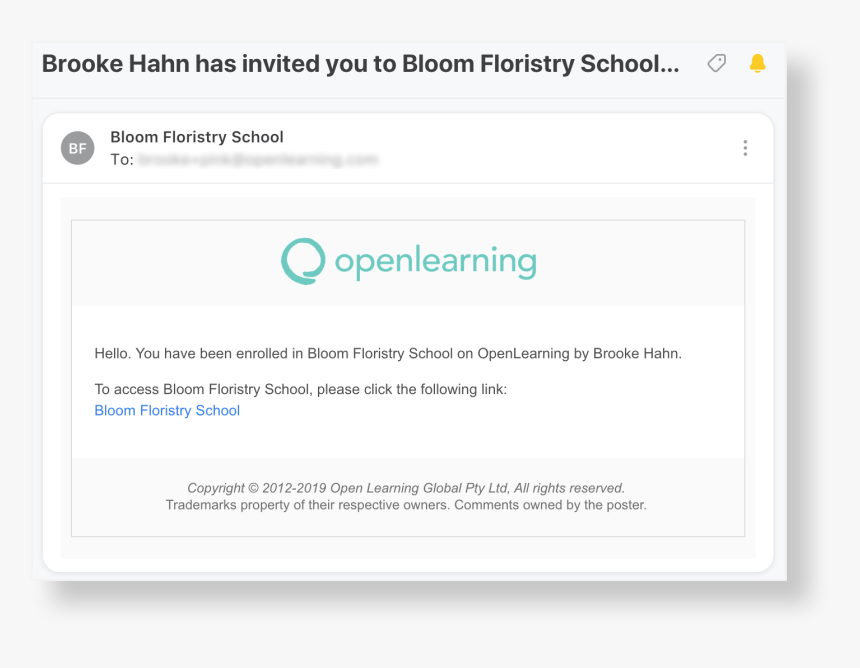860x668 pixels.
Task: Click the truncated ellipsis in the subject
Action: [x=669, y=70]
